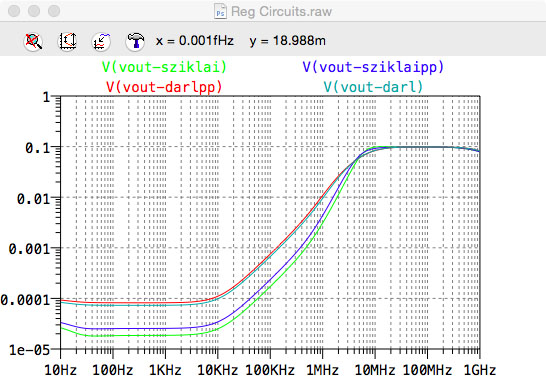Image resolution: width=546 pixels, height=379 pixels.
Task: Click the V(vout-darl) trace label
Action: (373, 87)
